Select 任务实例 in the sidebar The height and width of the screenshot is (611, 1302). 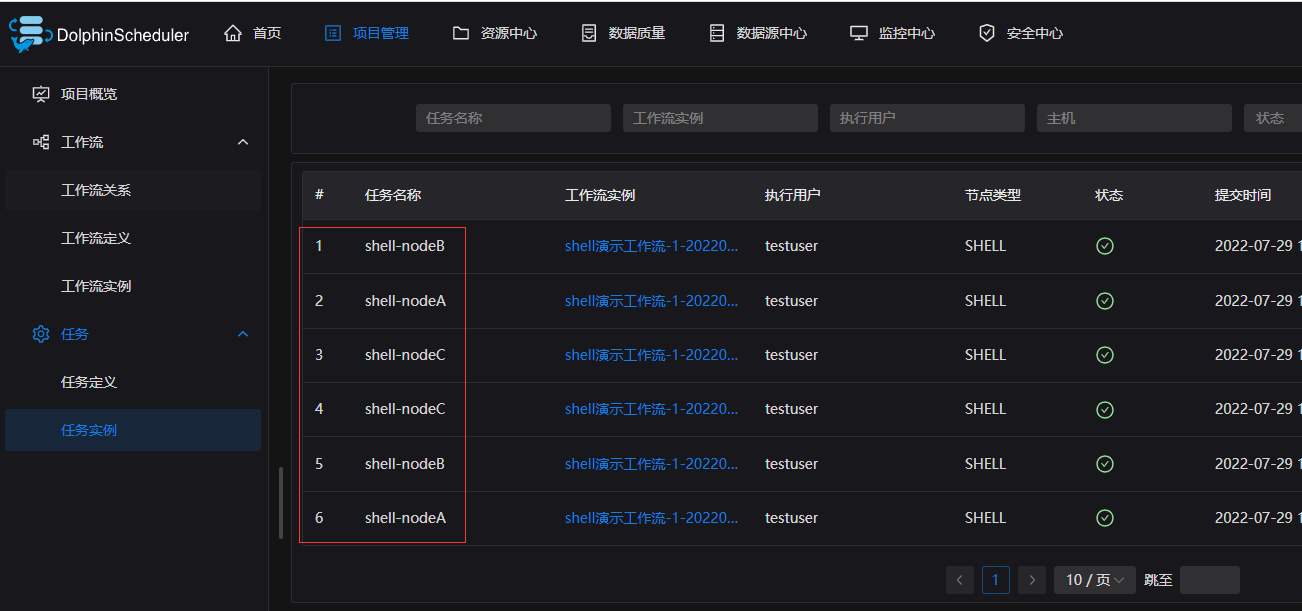133,430
